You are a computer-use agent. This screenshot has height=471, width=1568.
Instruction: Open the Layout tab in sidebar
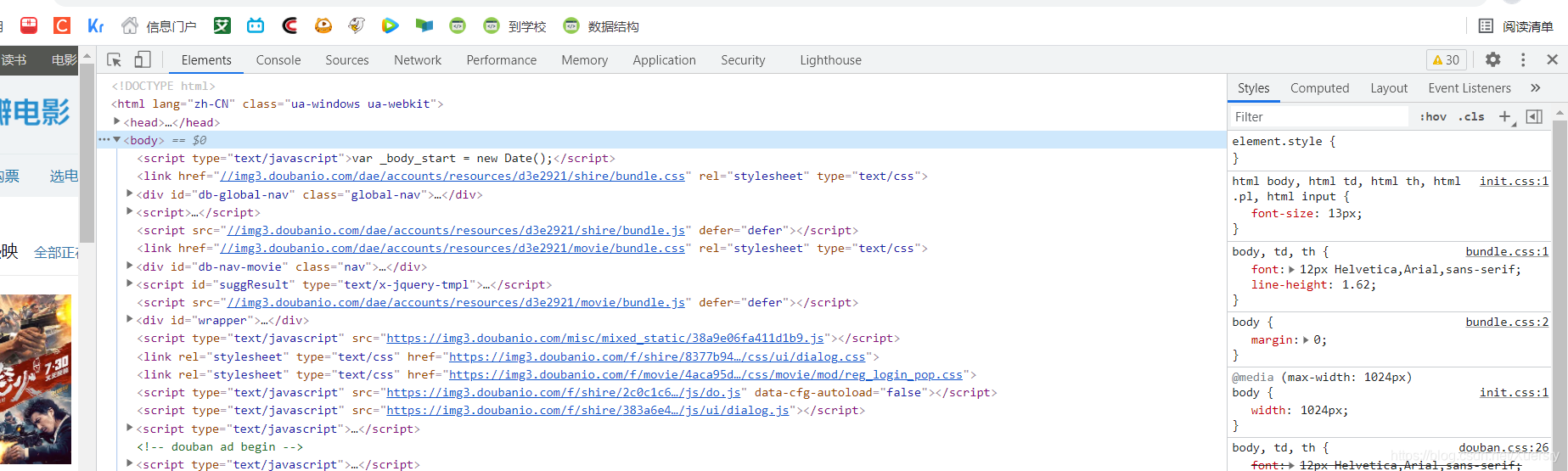(1389, 88)
